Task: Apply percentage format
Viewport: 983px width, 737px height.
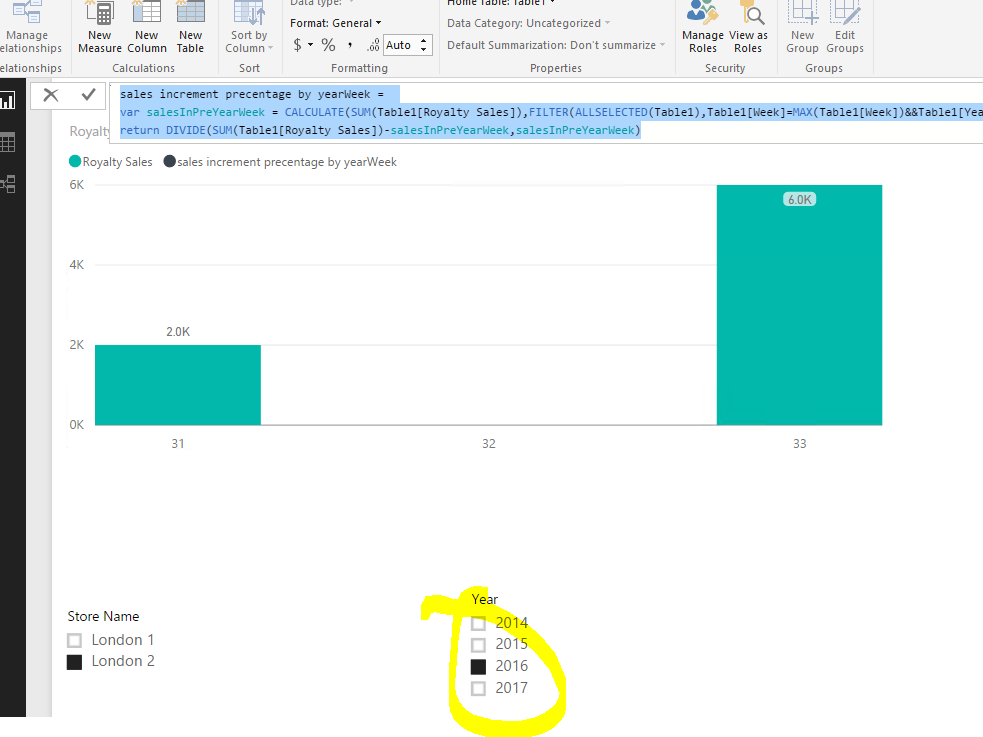Action: (x=328, y=45)
